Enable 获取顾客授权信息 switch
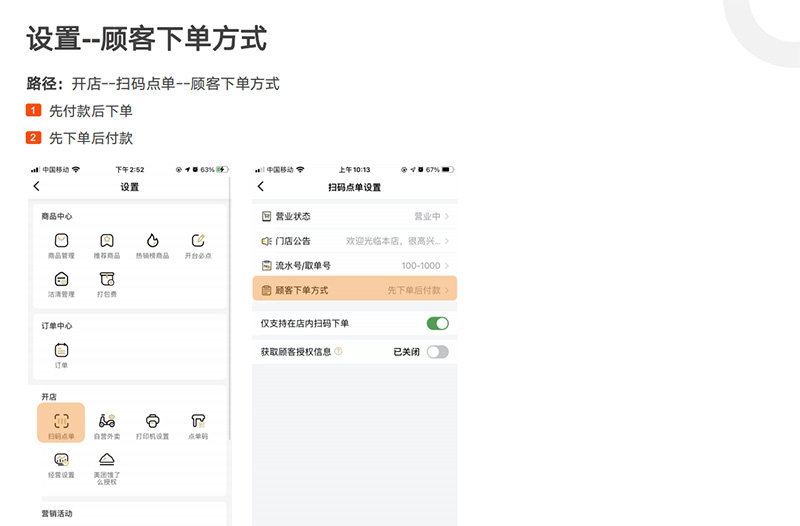The width and height of the screenshot is (800, 526). [438, 352]
